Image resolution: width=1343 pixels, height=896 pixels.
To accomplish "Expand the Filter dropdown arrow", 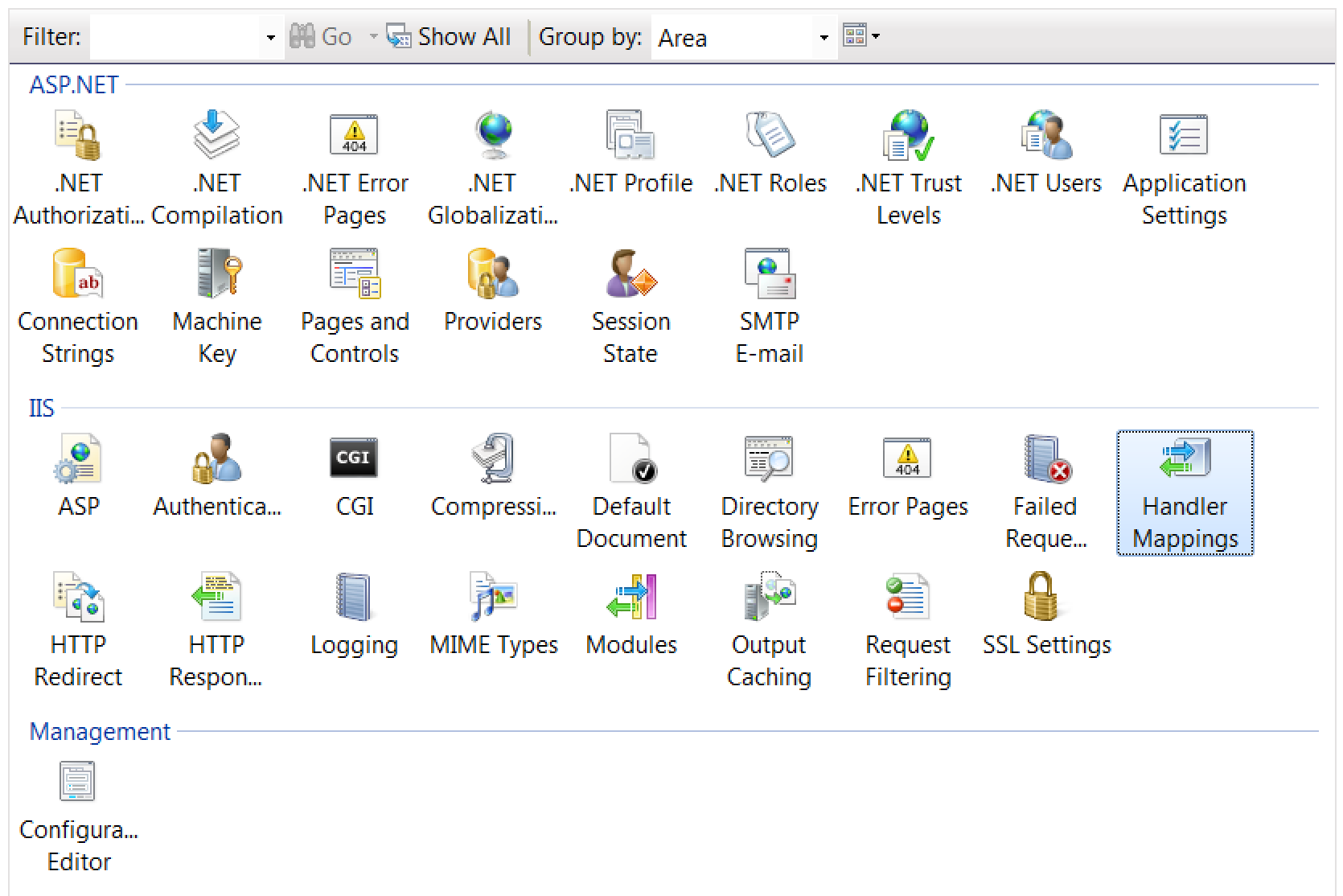I will pos(271,37).
